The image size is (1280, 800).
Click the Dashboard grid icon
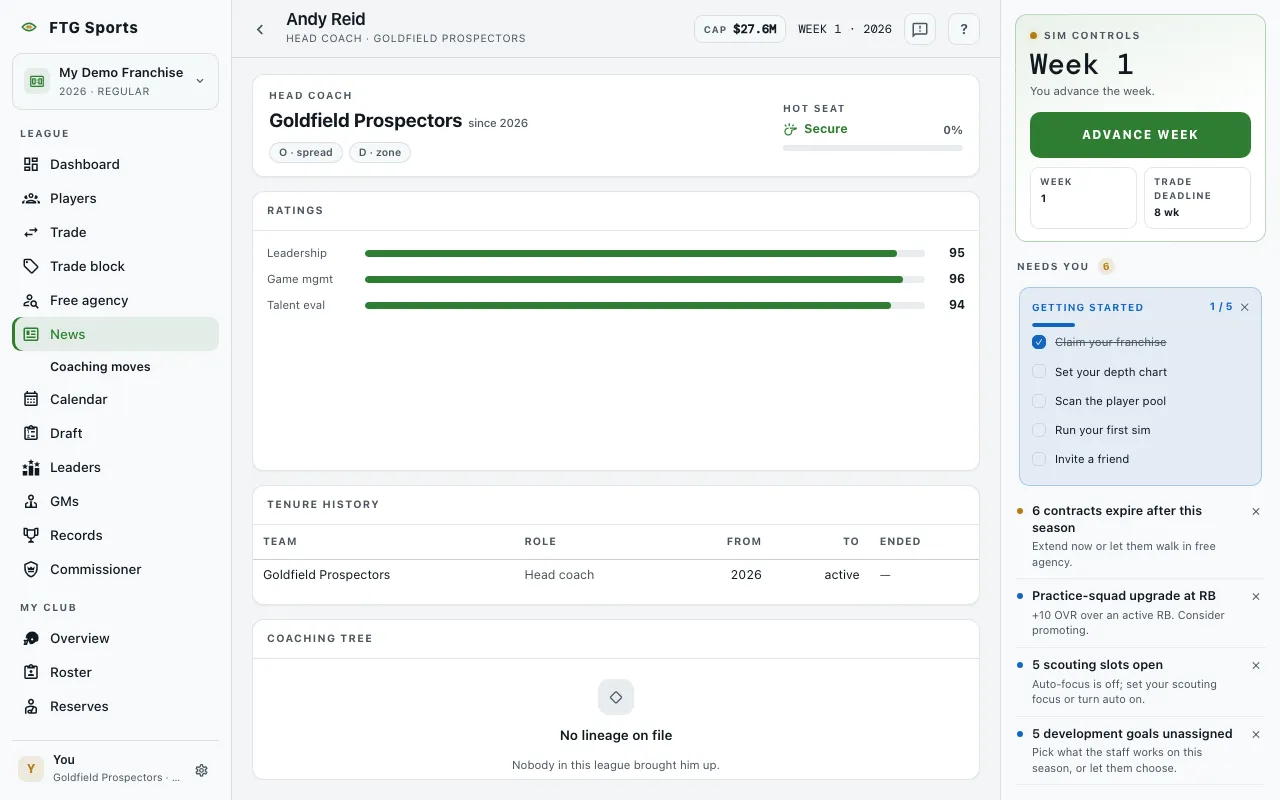click(31, 164)
